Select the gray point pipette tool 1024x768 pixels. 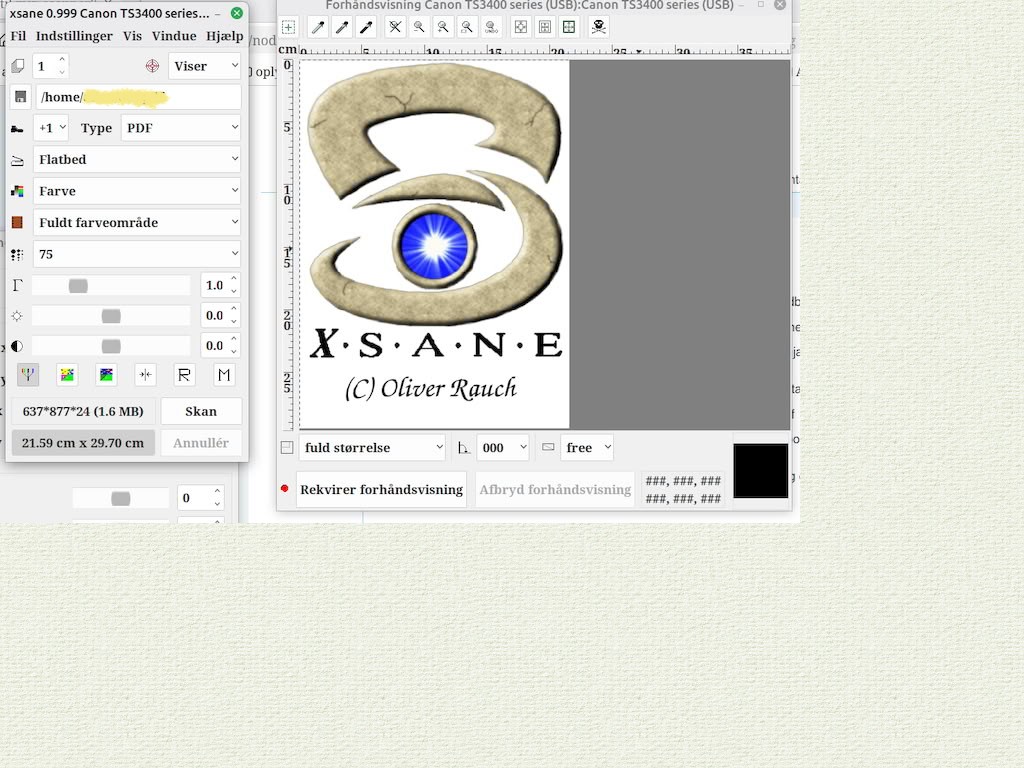point(342,26)
